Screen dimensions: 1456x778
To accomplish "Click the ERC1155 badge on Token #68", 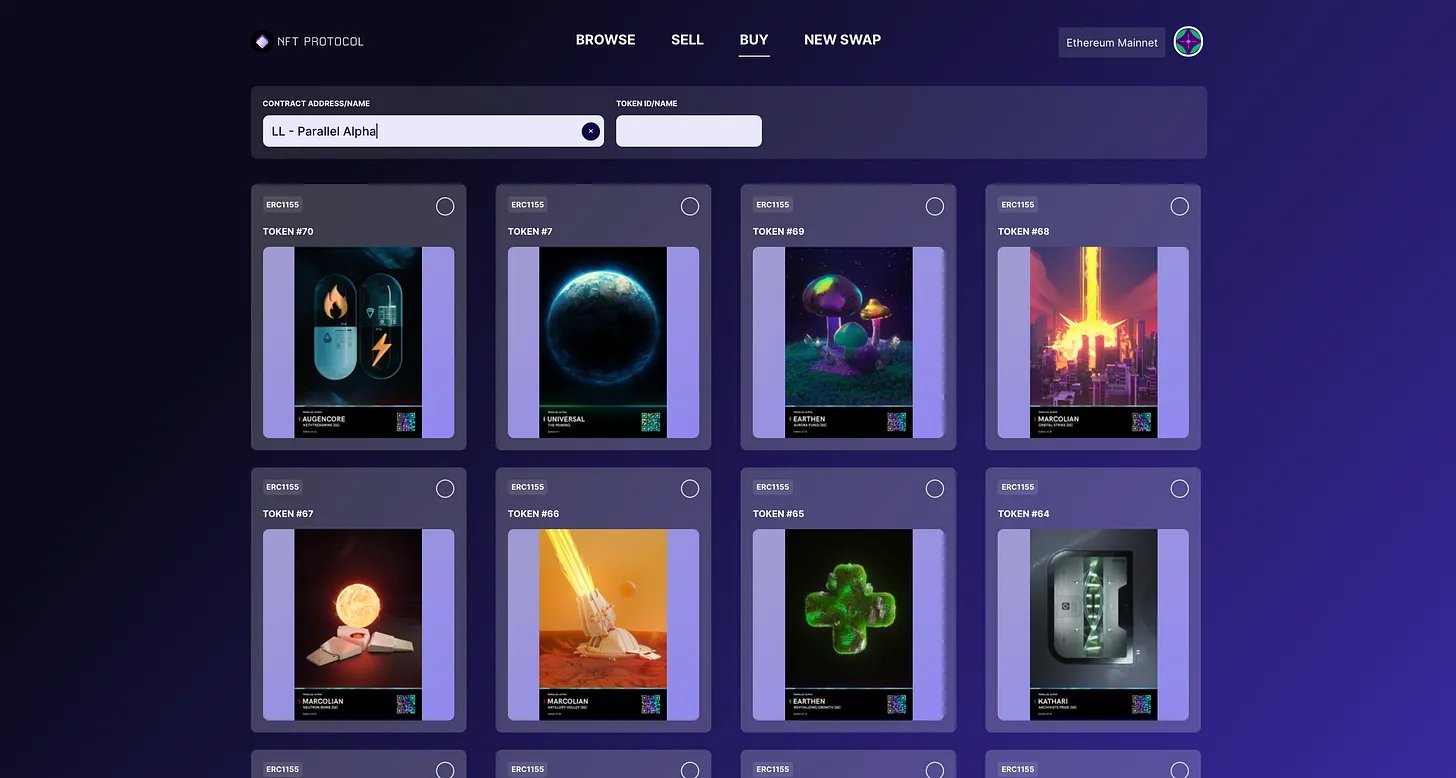I will [1018, 205].
